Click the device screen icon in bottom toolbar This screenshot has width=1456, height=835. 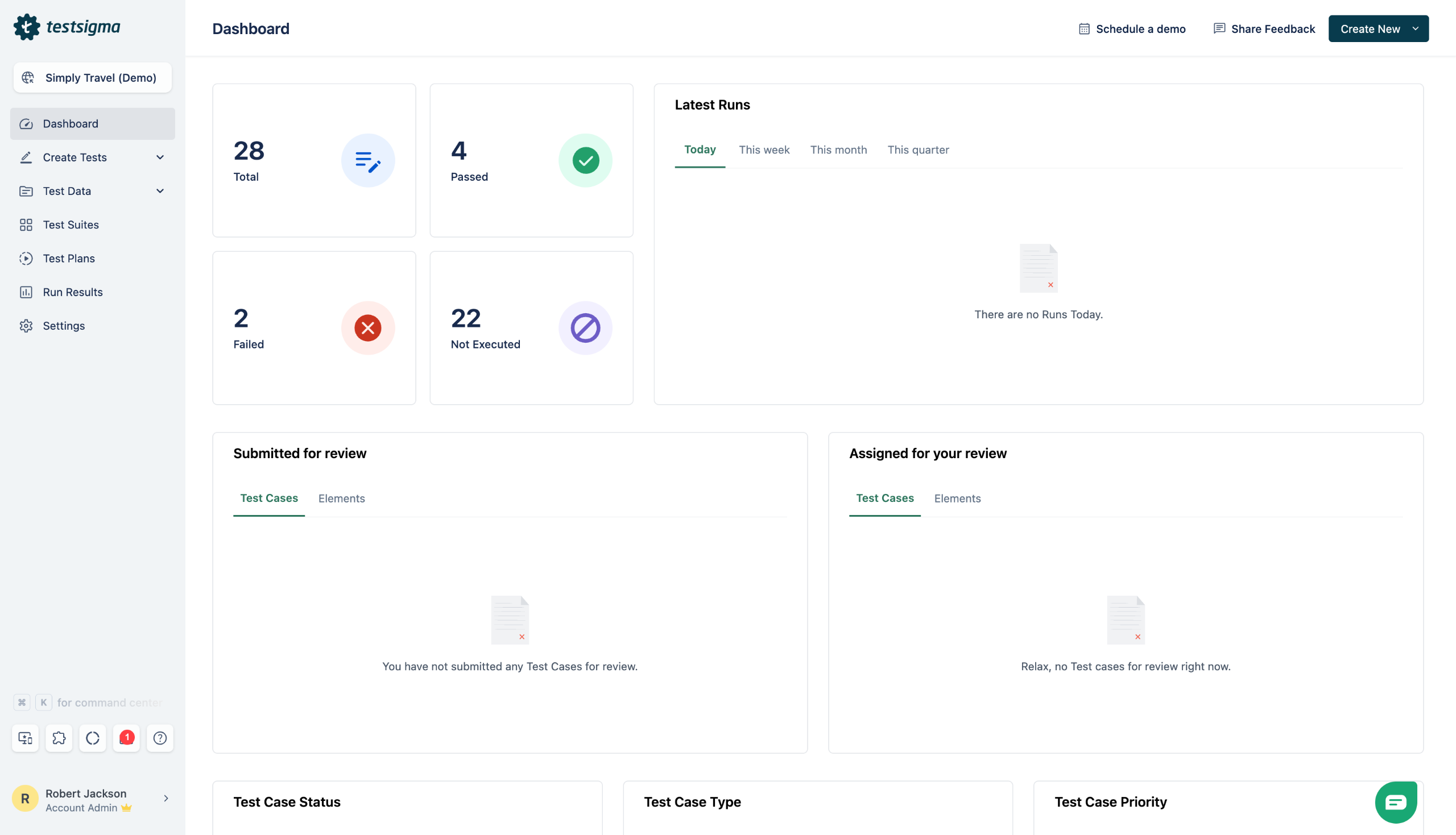[x=25, y=737]
